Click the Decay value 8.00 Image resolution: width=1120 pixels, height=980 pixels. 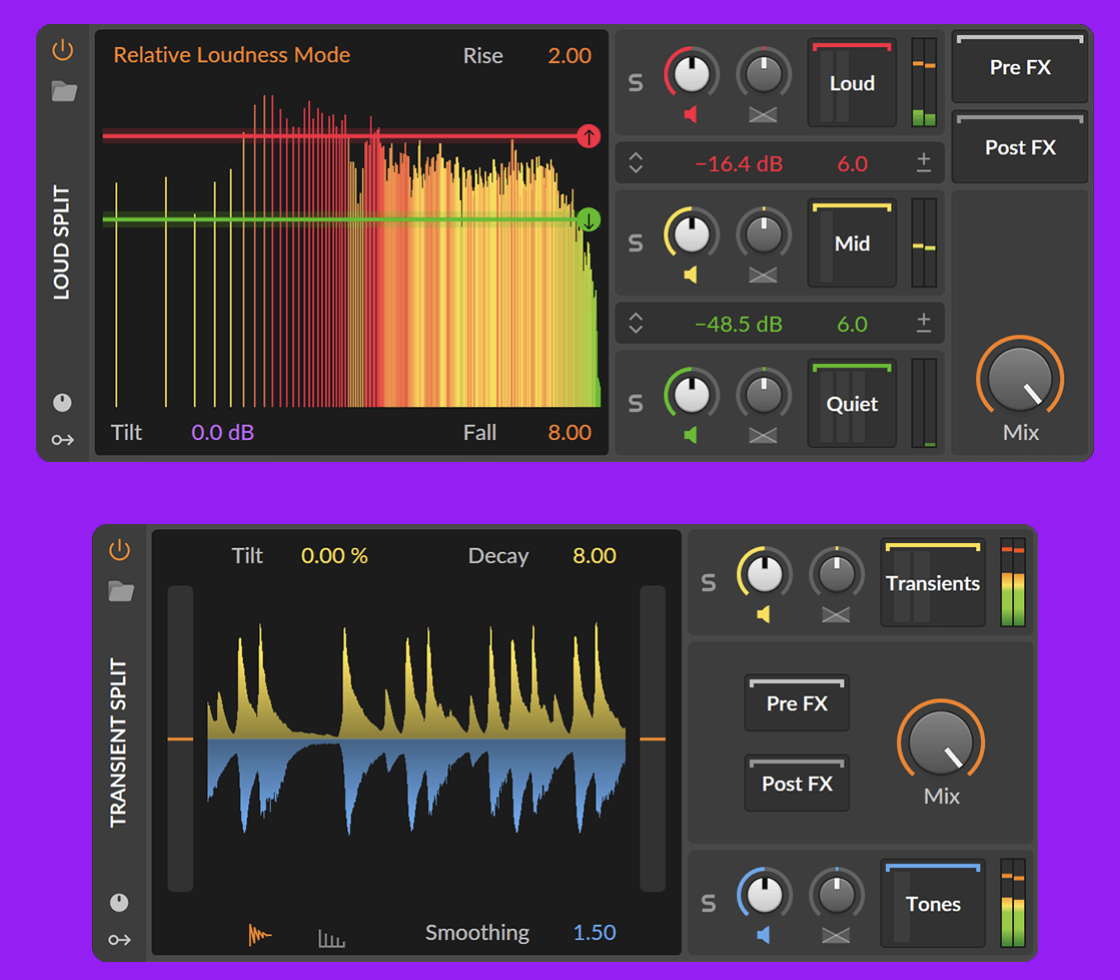[594, 555]
